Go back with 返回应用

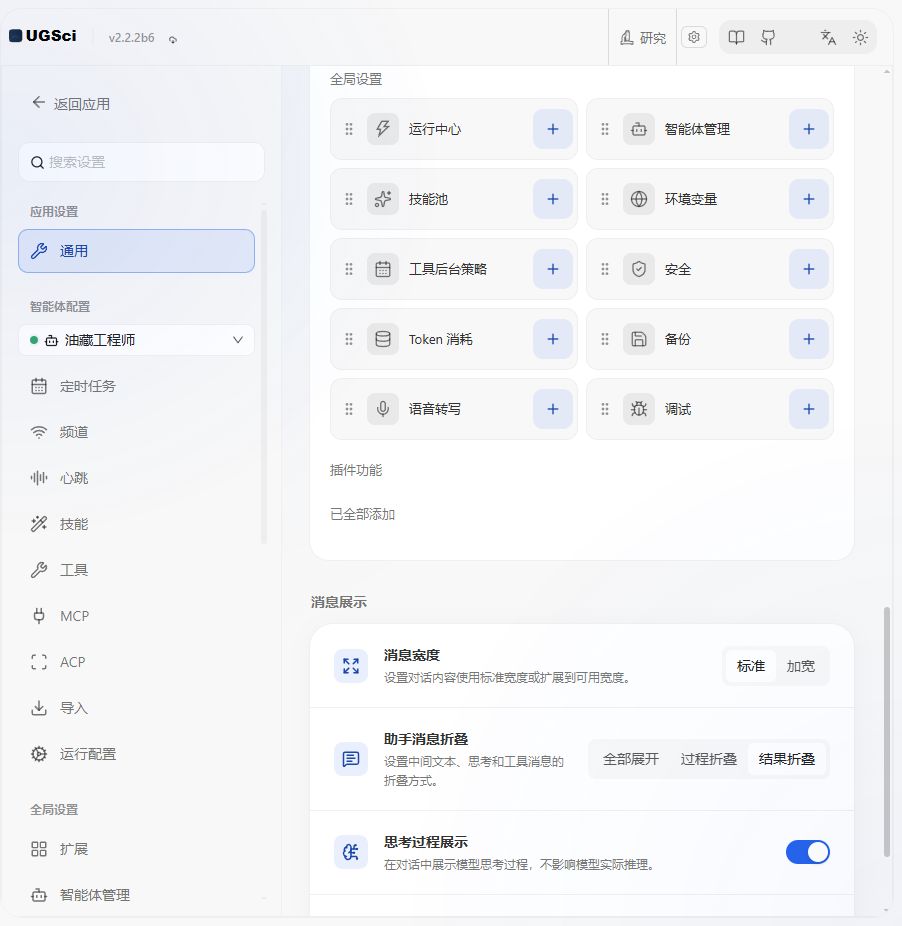tap(71, 104)
